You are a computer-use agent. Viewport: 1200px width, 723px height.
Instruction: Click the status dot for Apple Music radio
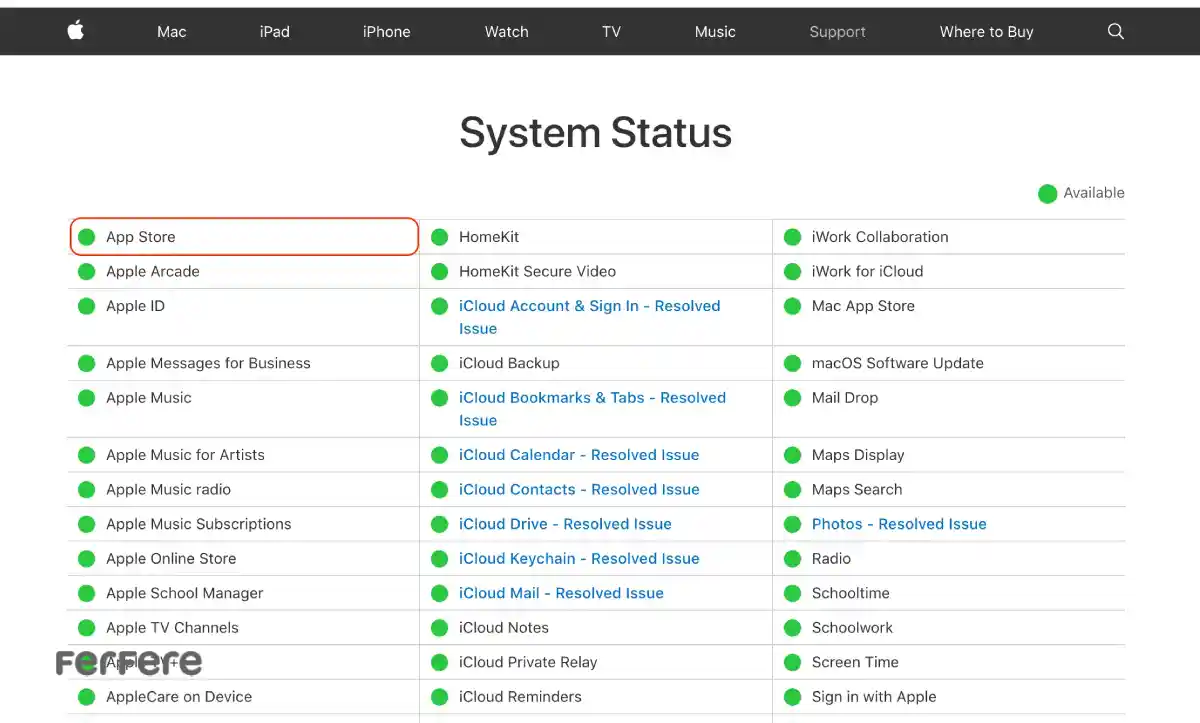pos(86,490)
